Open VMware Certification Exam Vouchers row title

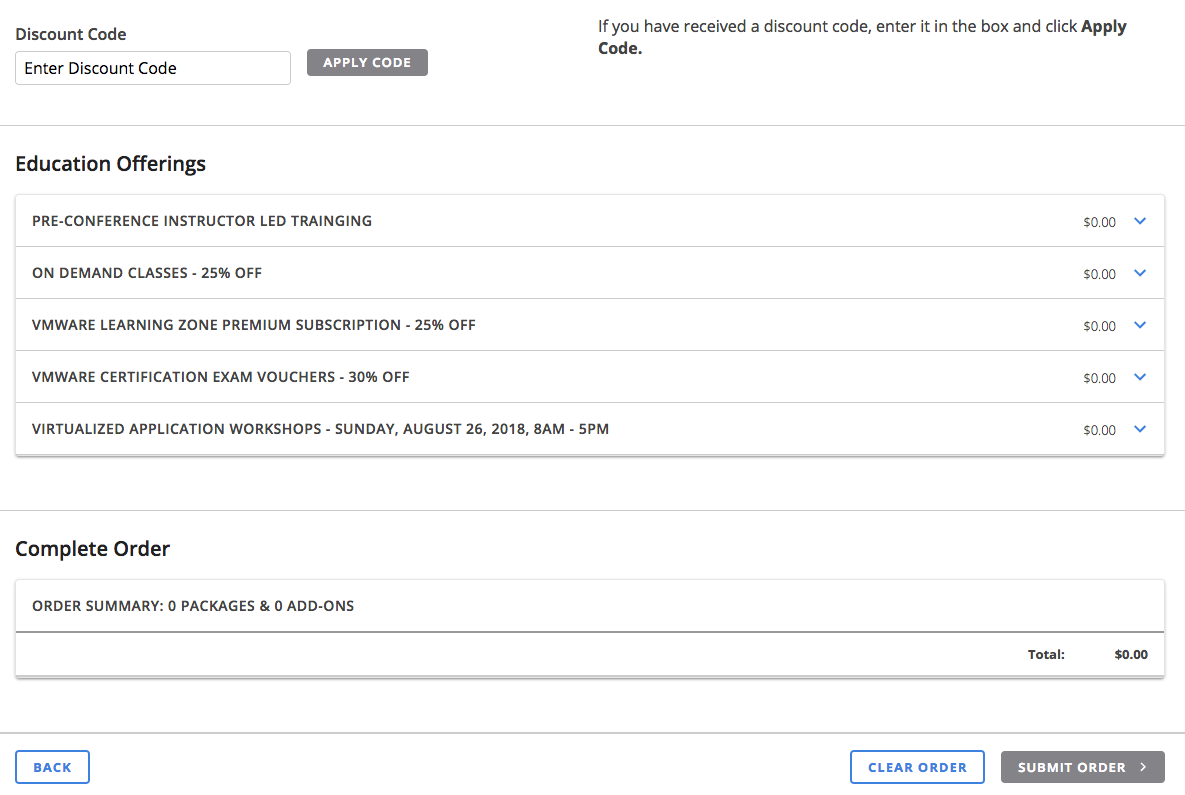pyautogui.click(x=221, y=377)
